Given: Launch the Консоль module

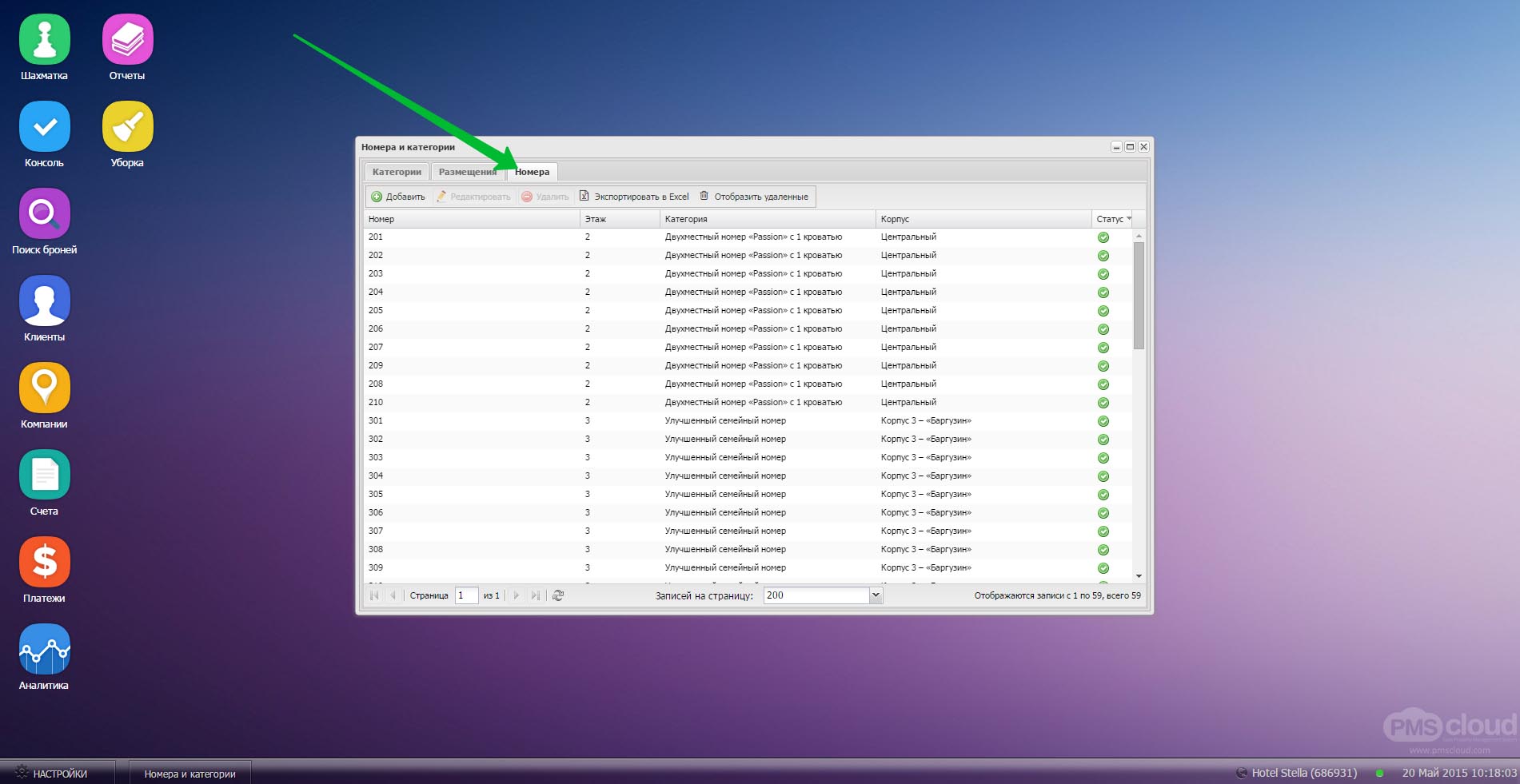Looking at the screenshot, I should (x=44, y=125).
